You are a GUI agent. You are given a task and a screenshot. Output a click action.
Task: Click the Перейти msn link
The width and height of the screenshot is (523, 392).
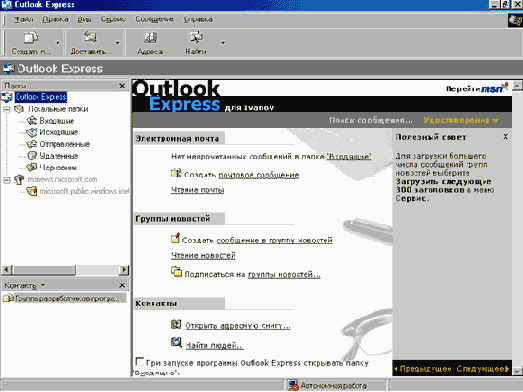477,88
